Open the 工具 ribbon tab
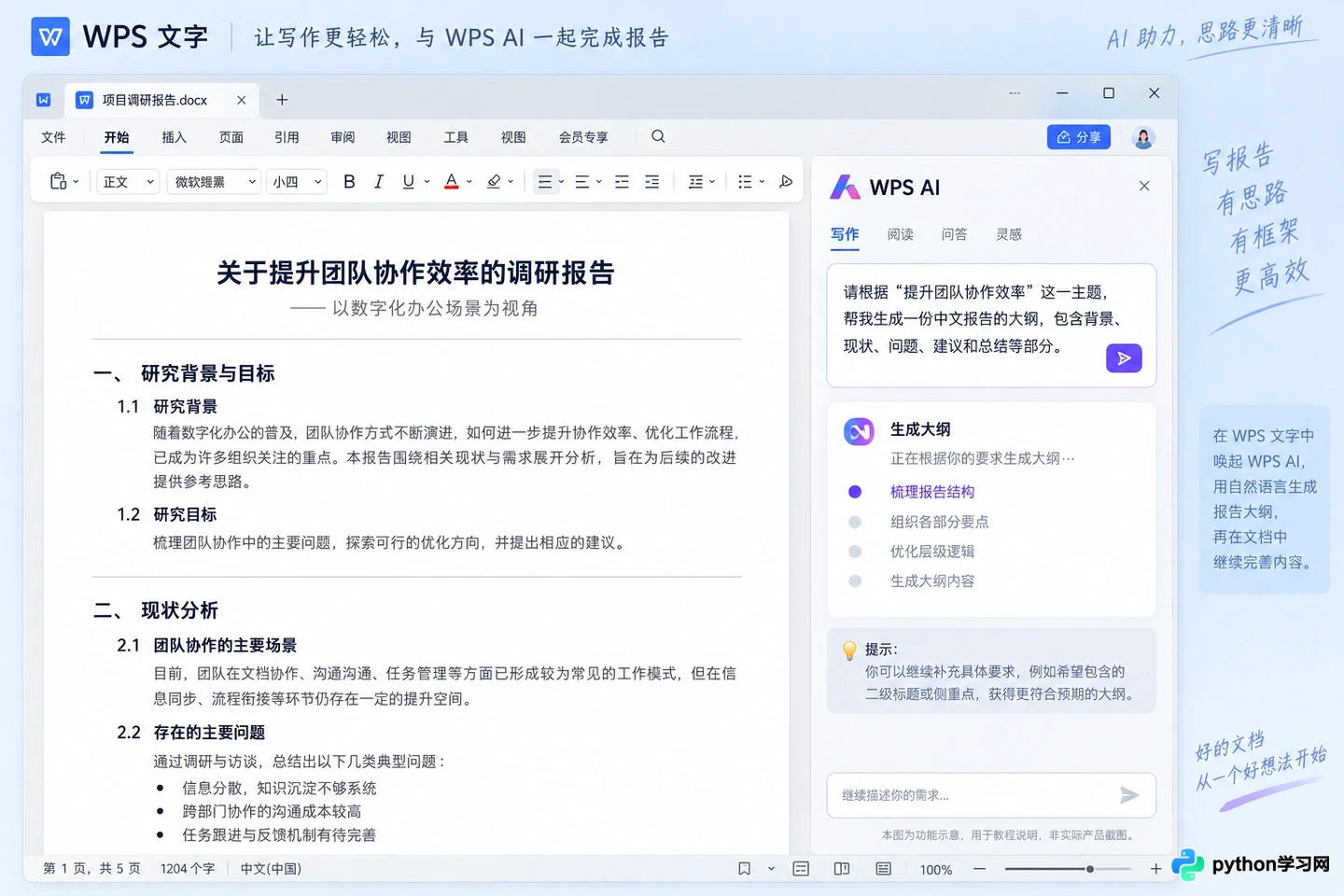1344x896 pixels. click(x=455, y=137)
